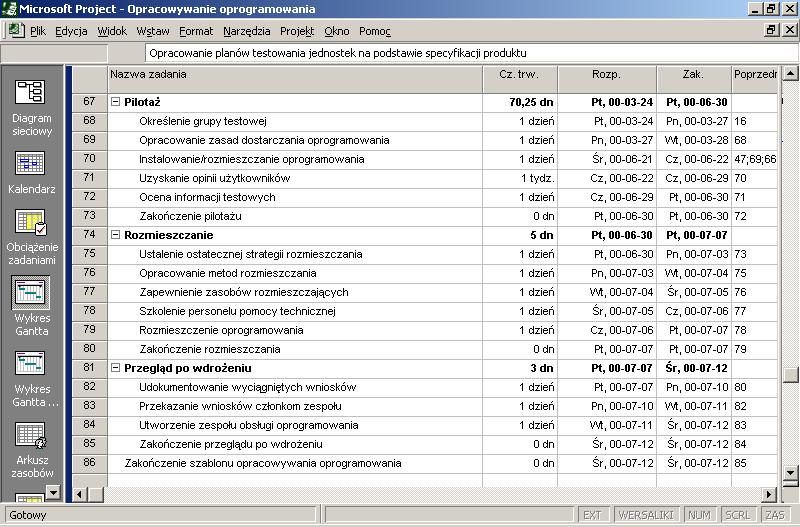Select the Wykres Gantta view icon
The image size is (800, 527).
click(30, 293)
